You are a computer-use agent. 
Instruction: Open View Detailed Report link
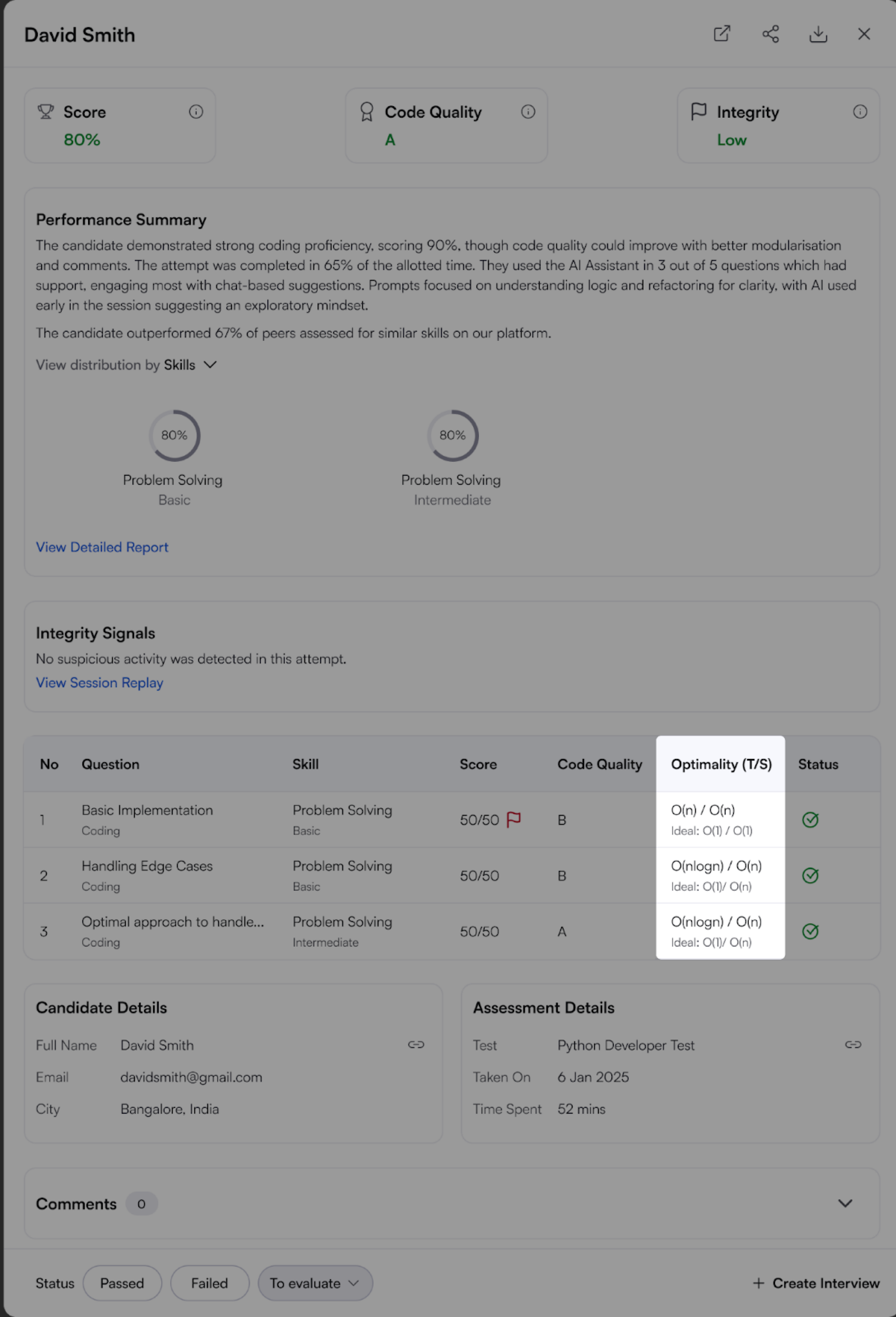click(102, 547)
